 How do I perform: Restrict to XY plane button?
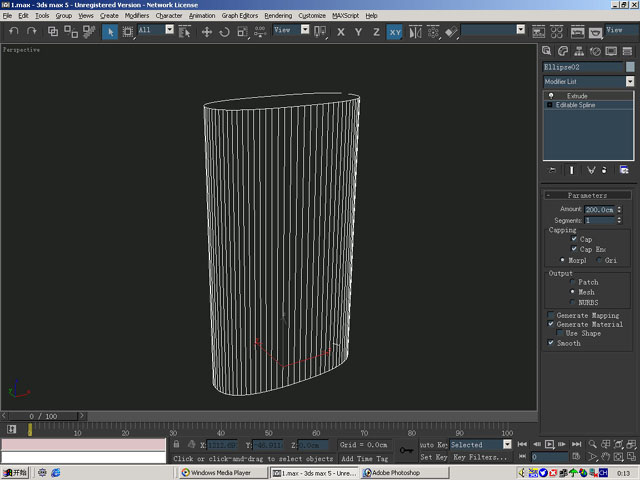coord(396,32)
